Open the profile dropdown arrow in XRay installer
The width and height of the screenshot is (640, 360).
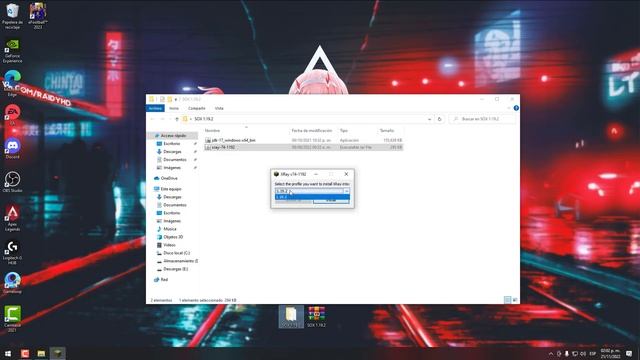[x=346, y=191]
